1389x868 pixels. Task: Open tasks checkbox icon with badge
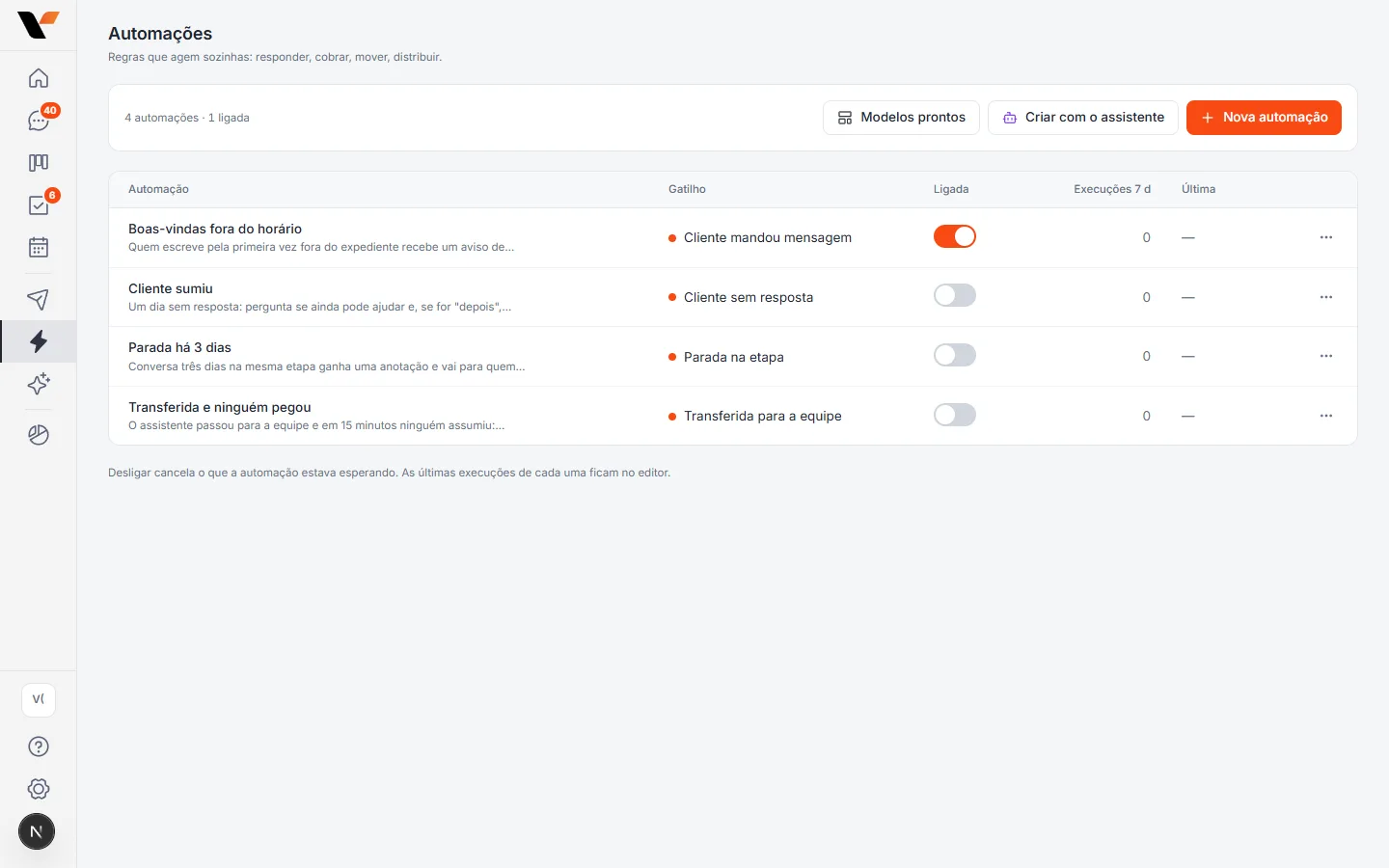39,205
